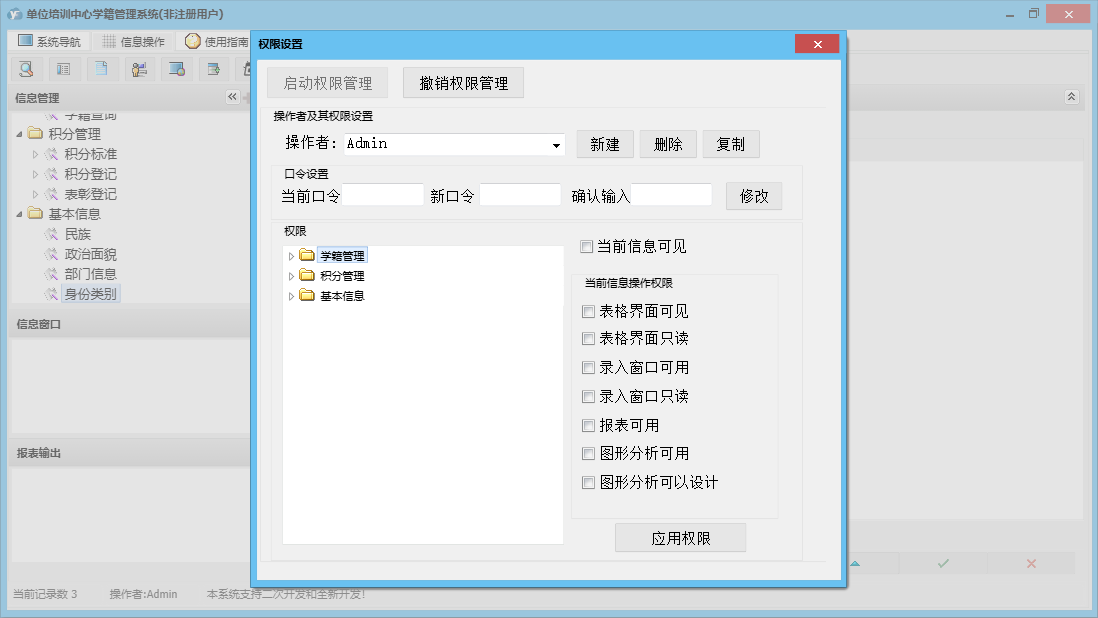The image size is (1098, 618).
Task: Click 复制 operator button
Action: pos(731,144)
